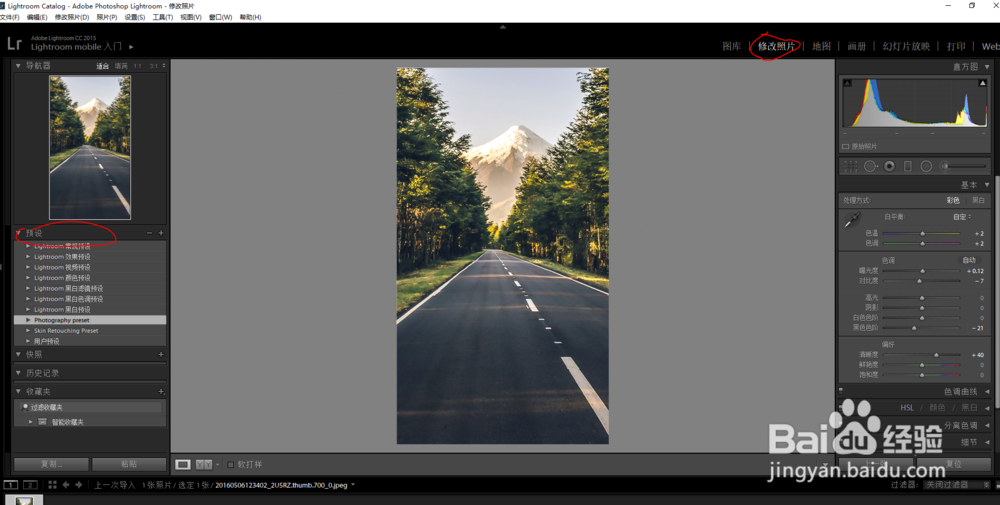1000x505 pixels.
Task: Tick the 原始照片 checkbox under histogram
Action: click(x=846, y=147)
